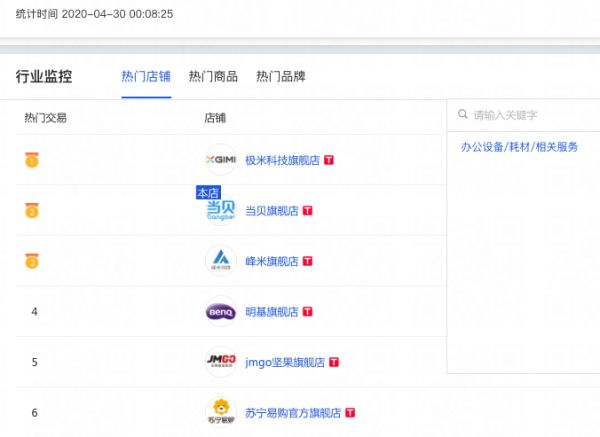Click the Dangbei store logo

click(x=221, y=211)
